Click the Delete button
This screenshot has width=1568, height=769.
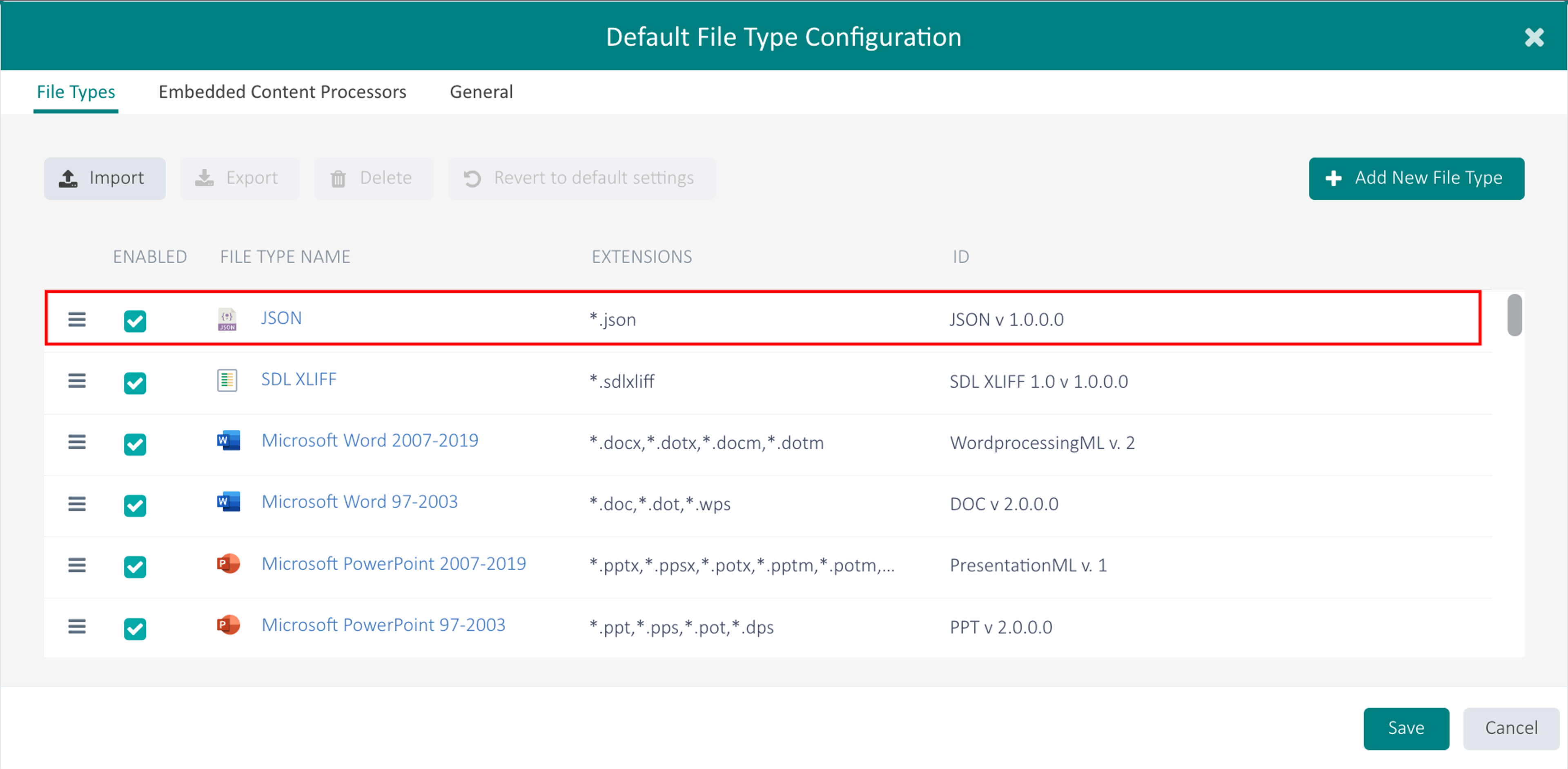(x=374, y=178)
